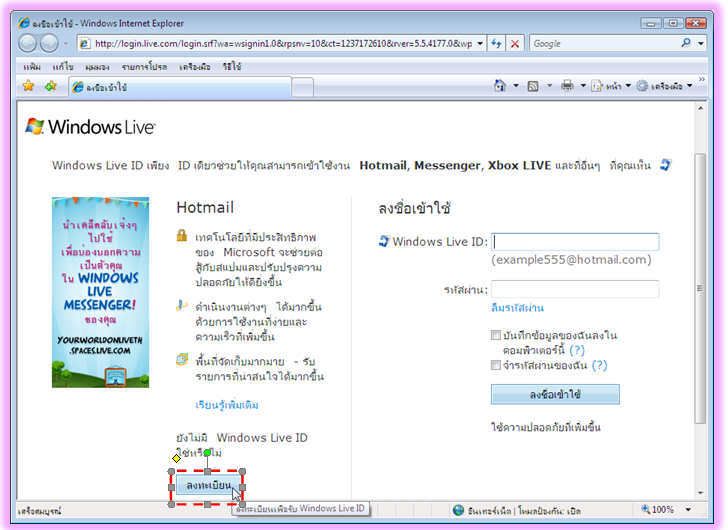Expand the Home button dropdown arrow

tap(516, 86)
